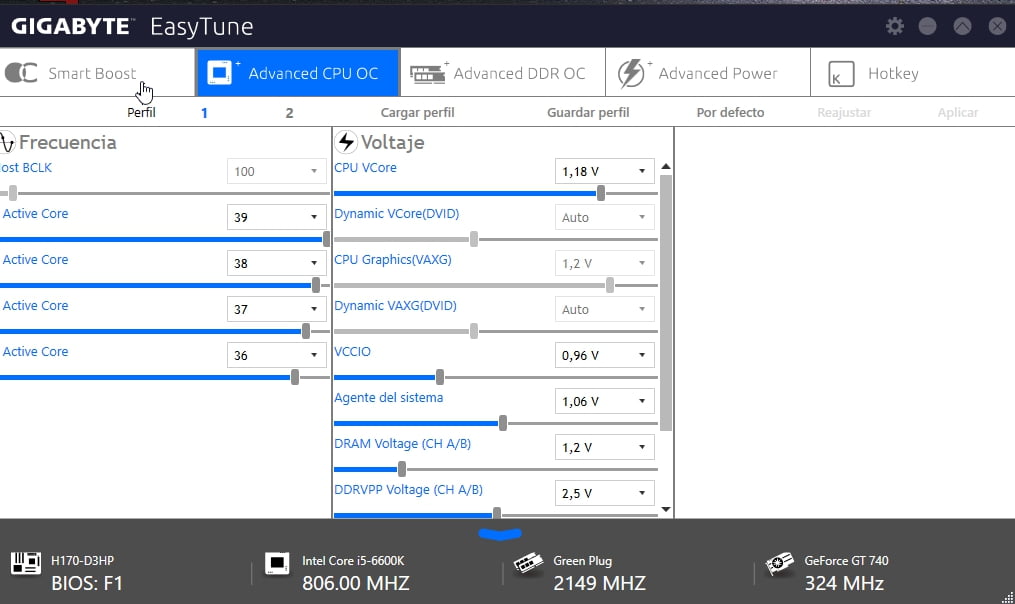Open the DDRVPP Voltage 2,5 V dropdown
1015x604 pixels.
(x=605, y=493)
